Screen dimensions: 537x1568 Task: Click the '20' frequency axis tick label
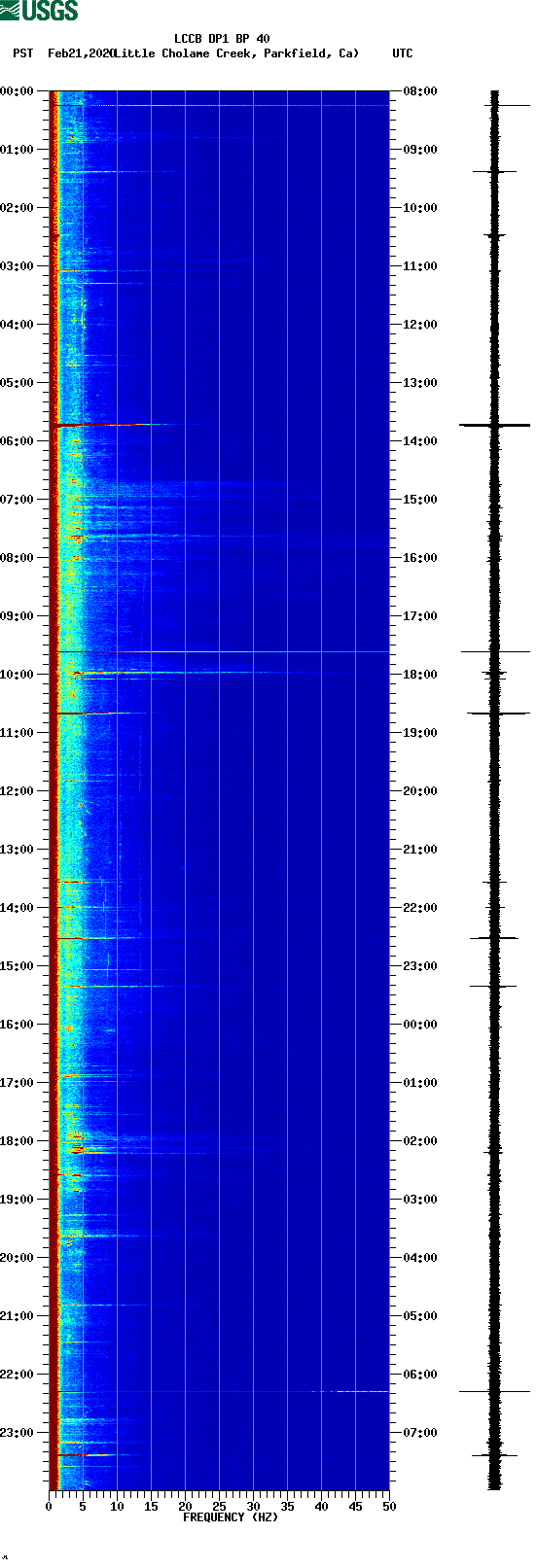(x=185, y=1507)
